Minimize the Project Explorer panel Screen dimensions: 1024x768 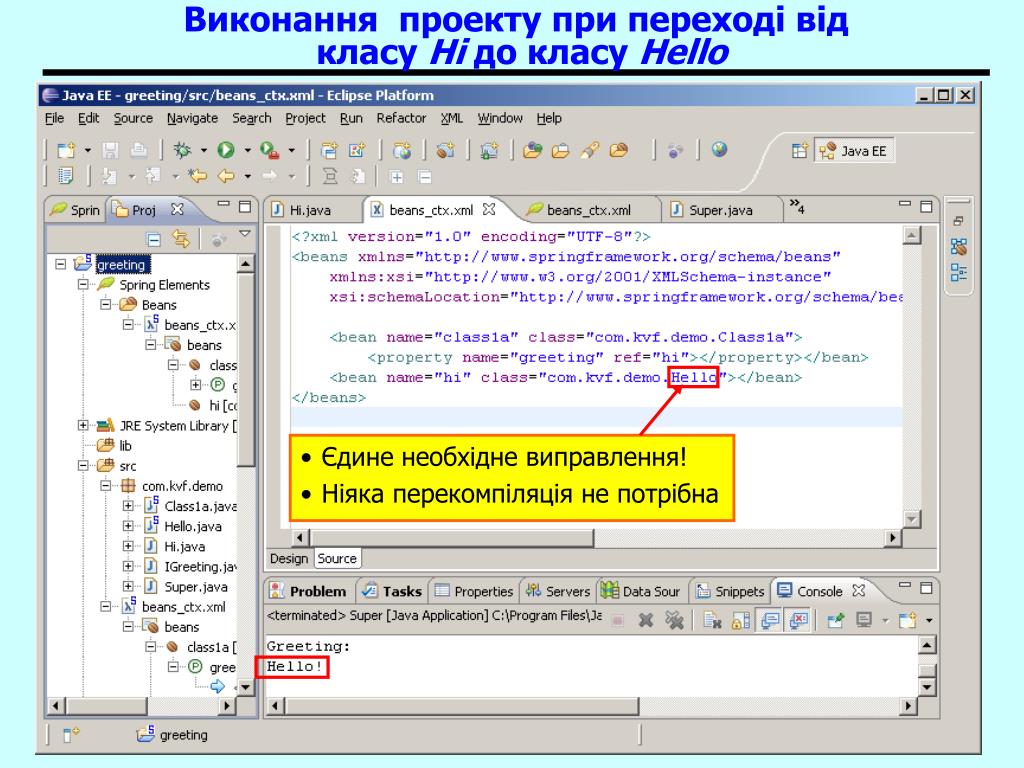click(x=224, y=204)
